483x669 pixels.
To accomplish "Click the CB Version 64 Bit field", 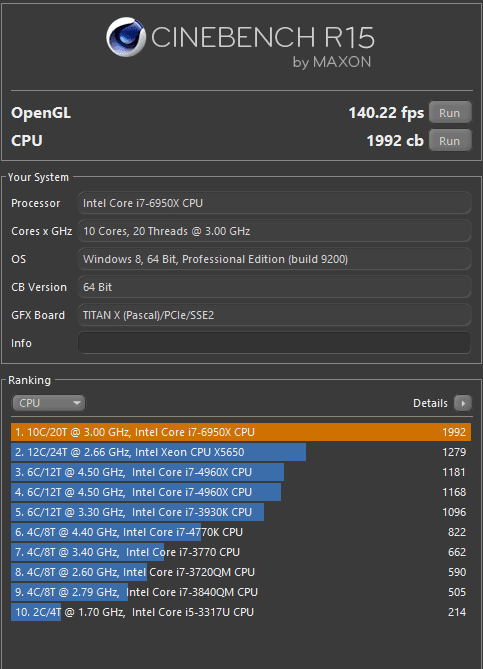I will pos(274,287).
